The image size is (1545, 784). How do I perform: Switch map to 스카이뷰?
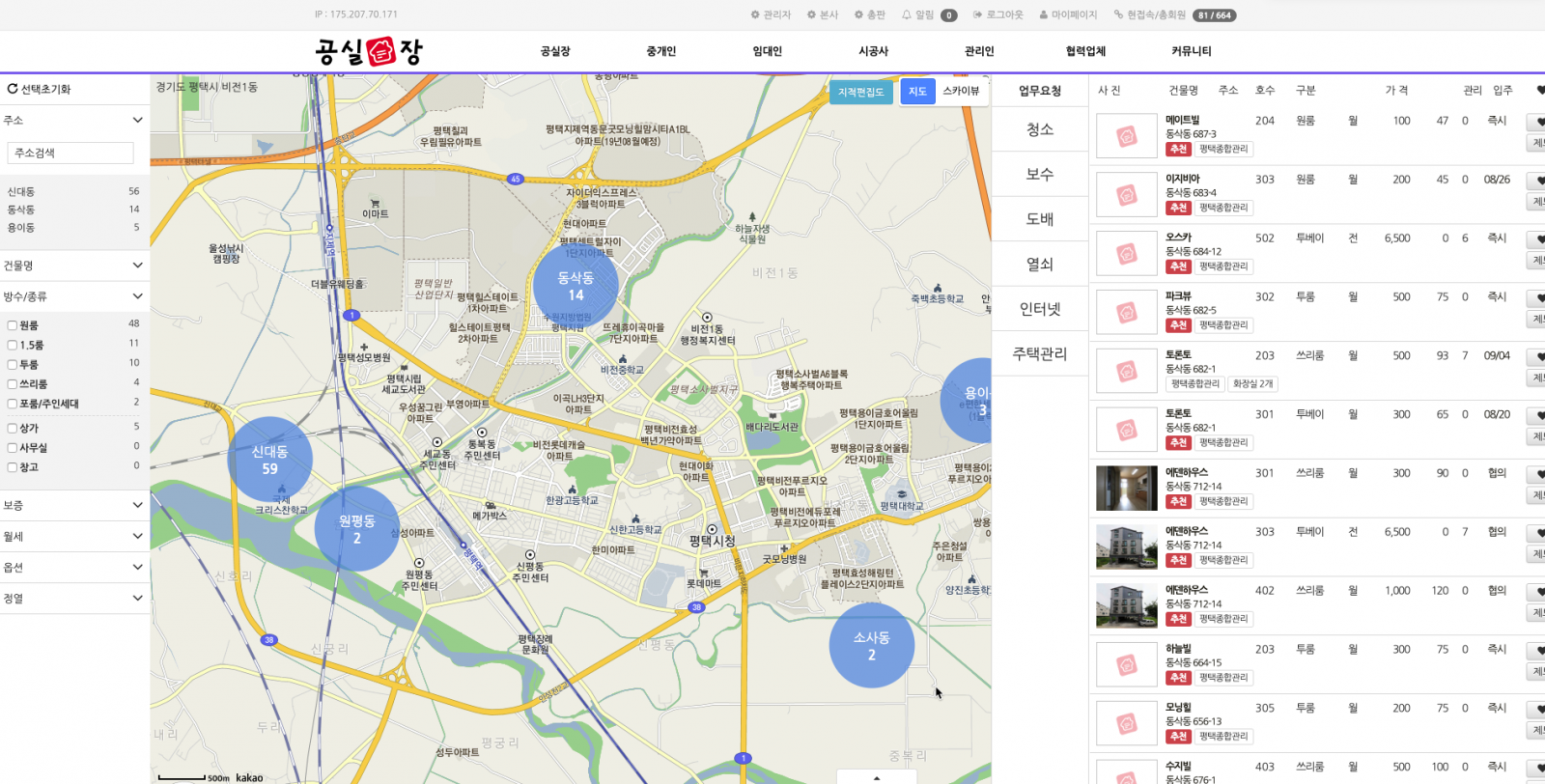click(x=961, y=92)
